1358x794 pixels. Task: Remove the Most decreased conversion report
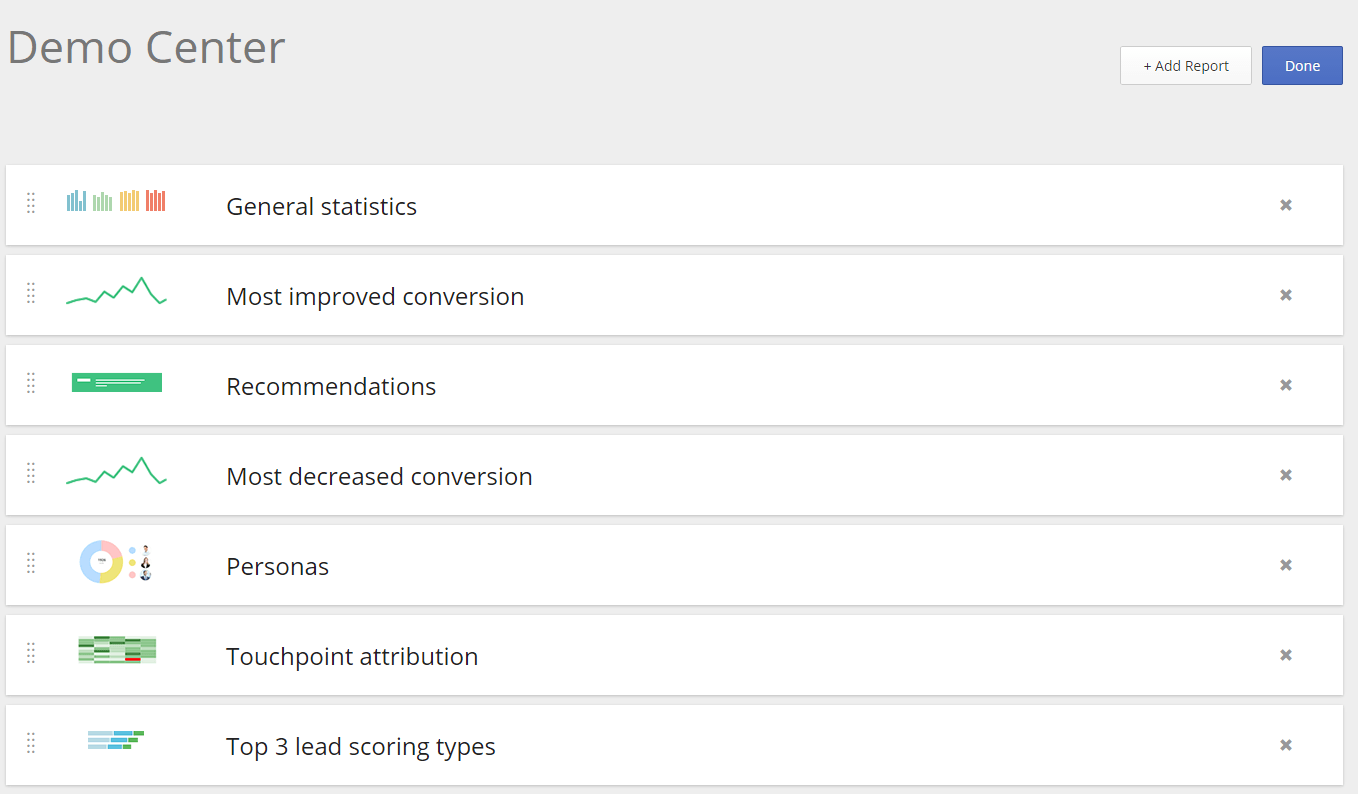[1286, 475]
